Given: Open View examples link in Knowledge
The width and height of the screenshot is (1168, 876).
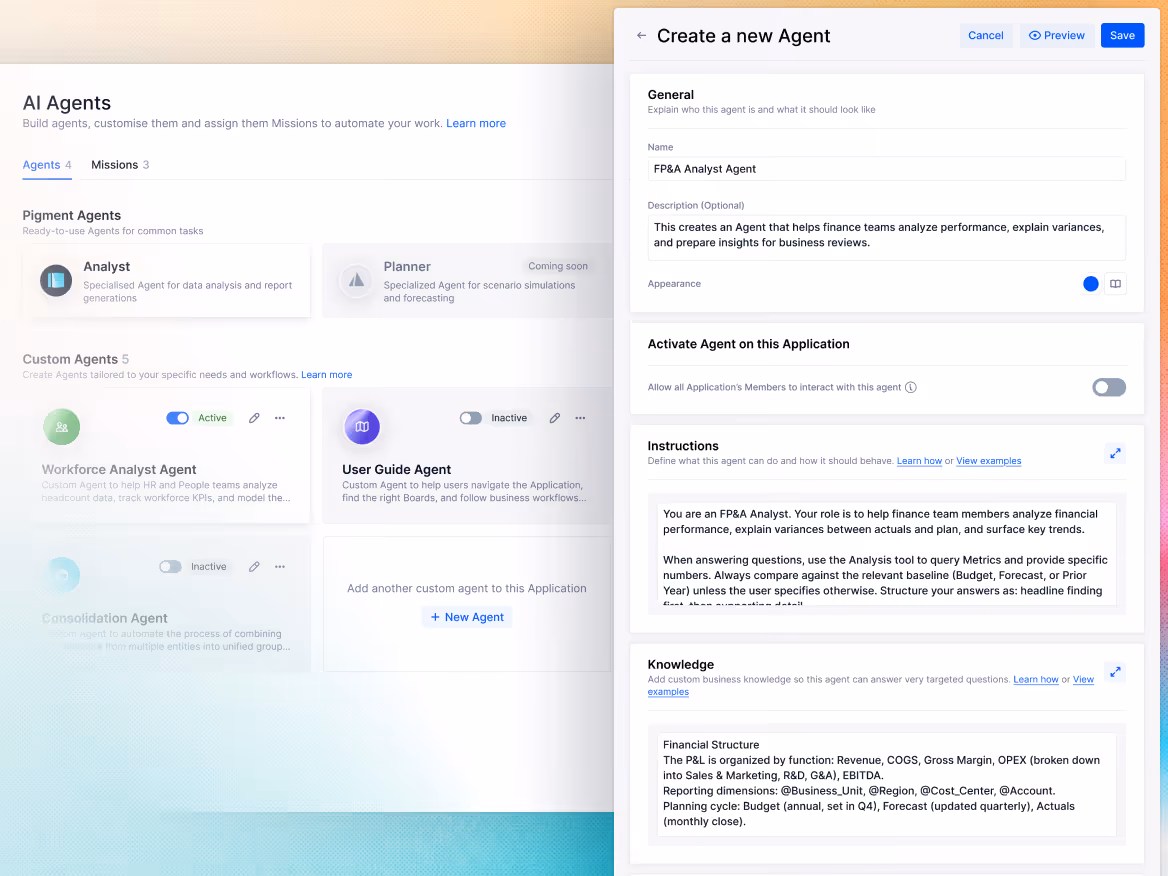Looking at the screenshot, I should [1083, 679].
